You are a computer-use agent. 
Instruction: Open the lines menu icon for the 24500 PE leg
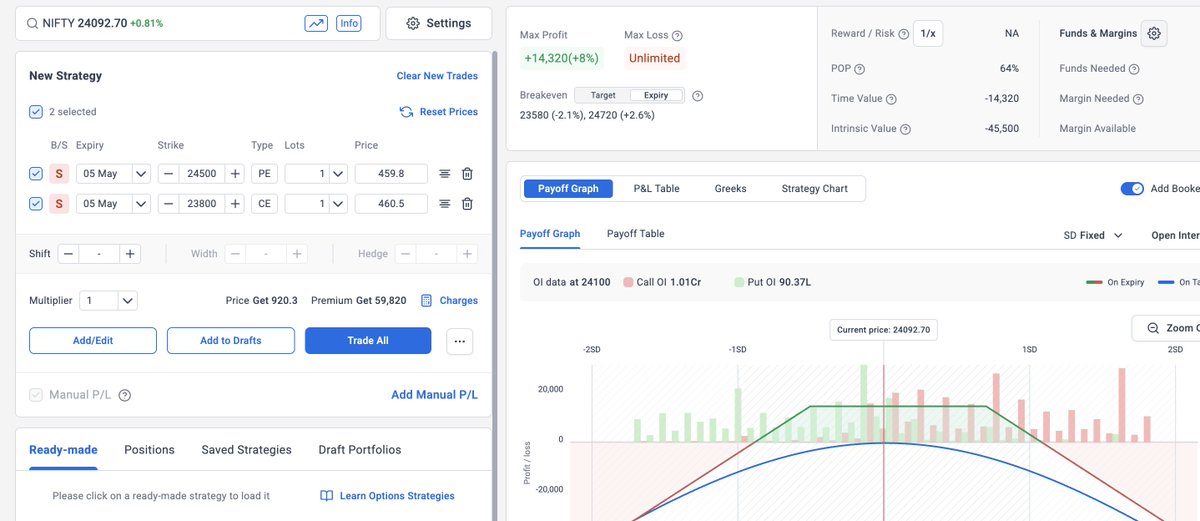pos(445,174)
